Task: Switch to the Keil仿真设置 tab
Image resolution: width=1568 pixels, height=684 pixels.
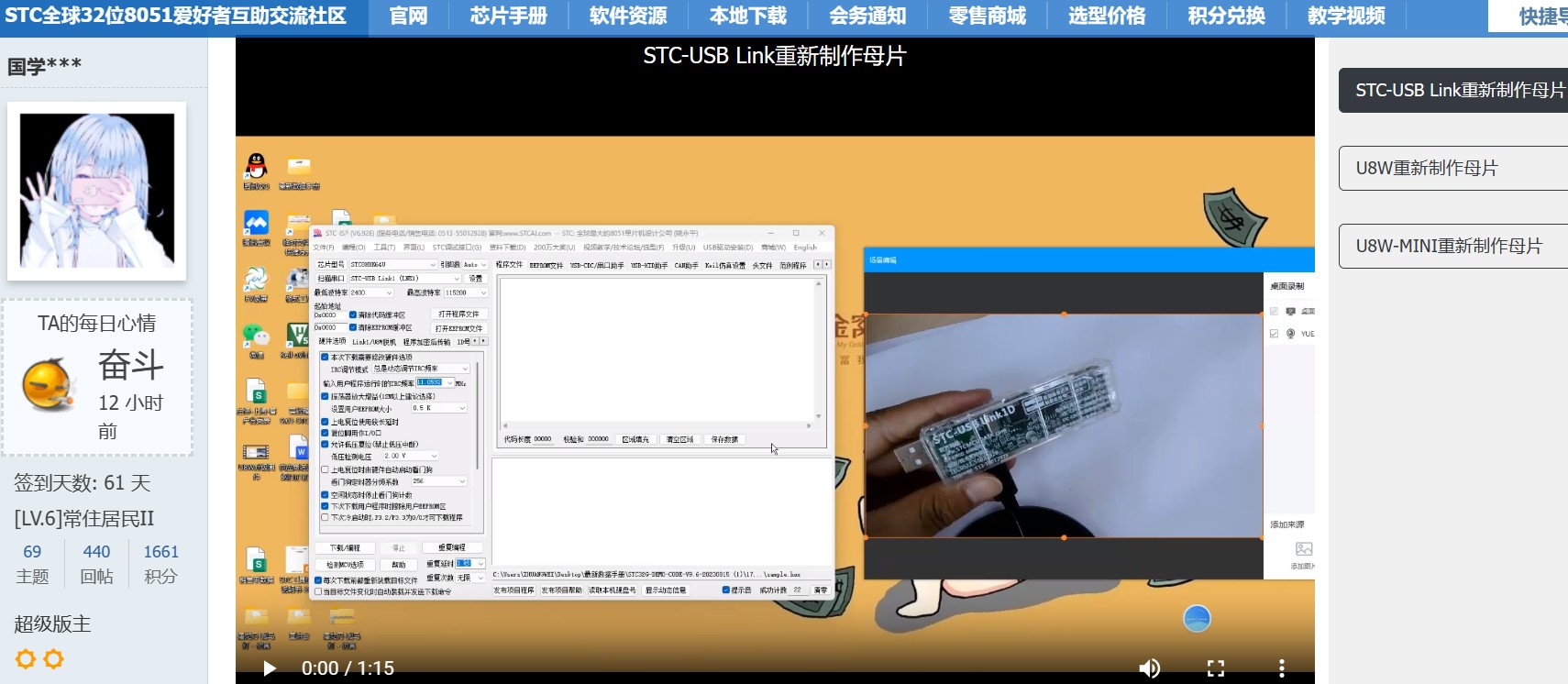Action: [724, 265]
